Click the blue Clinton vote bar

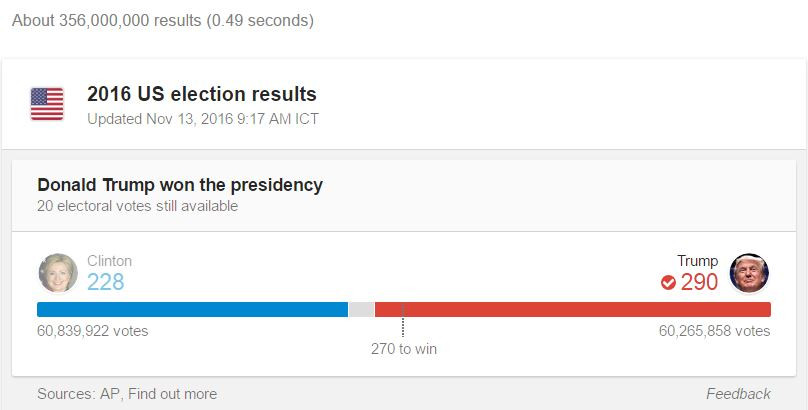(192, 309)
